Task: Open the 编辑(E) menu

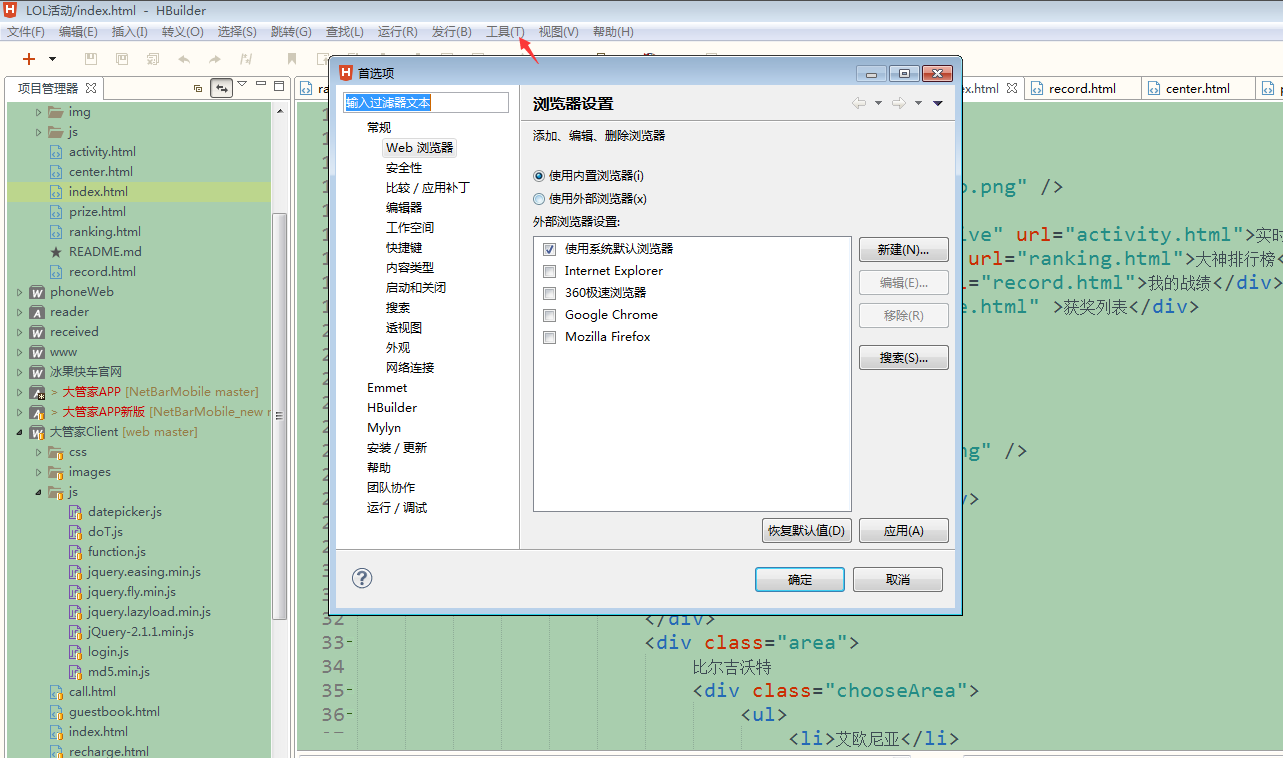Action: click(x=78, y=32)
